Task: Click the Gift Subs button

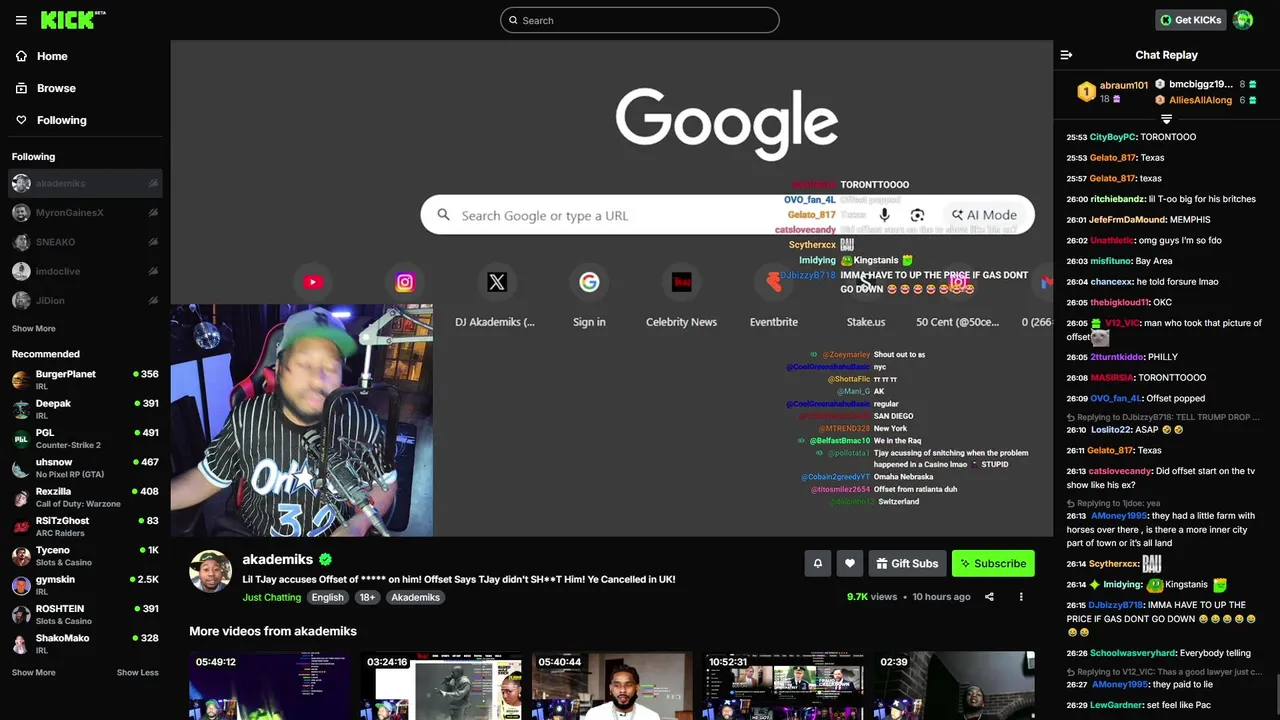Action: [x=907, y=563]
